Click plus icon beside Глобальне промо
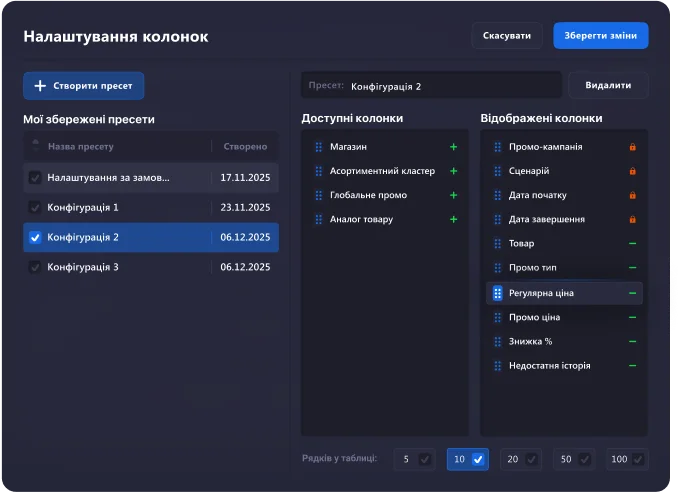Screen dimensions: 685x492 coord(453,195)
